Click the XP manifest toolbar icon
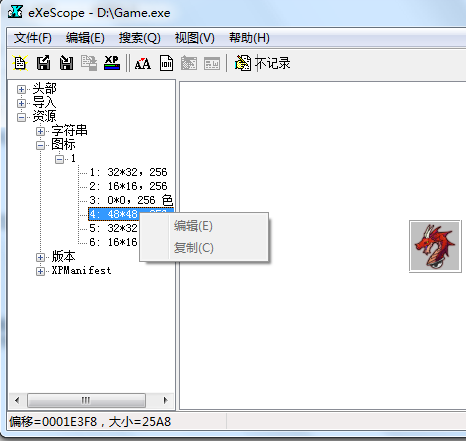 pos(112,63)
